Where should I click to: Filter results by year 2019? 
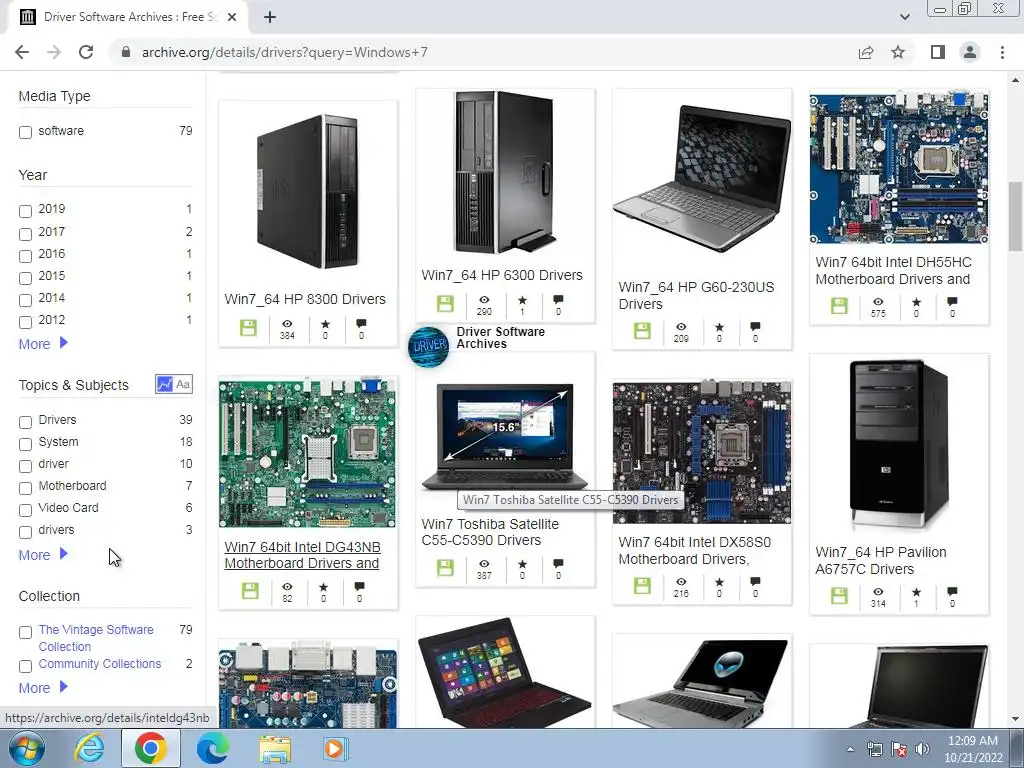[25, 211]
